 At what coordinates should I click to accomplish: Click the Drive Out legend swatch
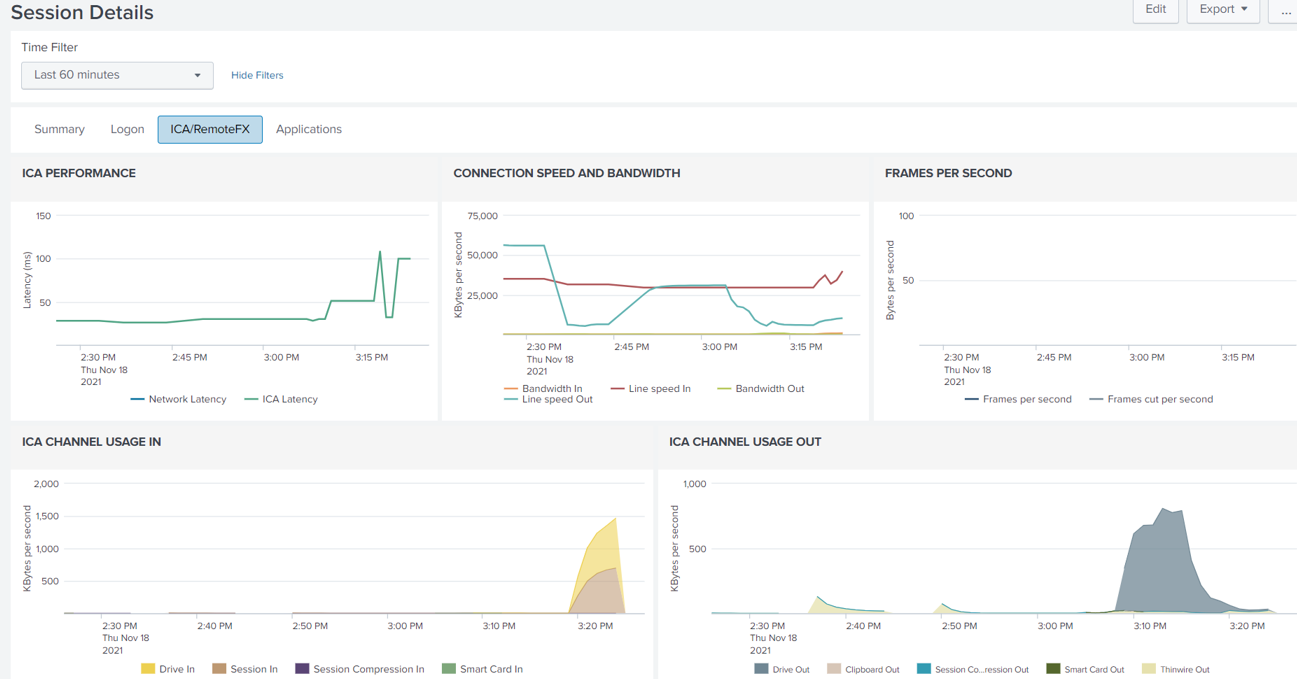761,669
